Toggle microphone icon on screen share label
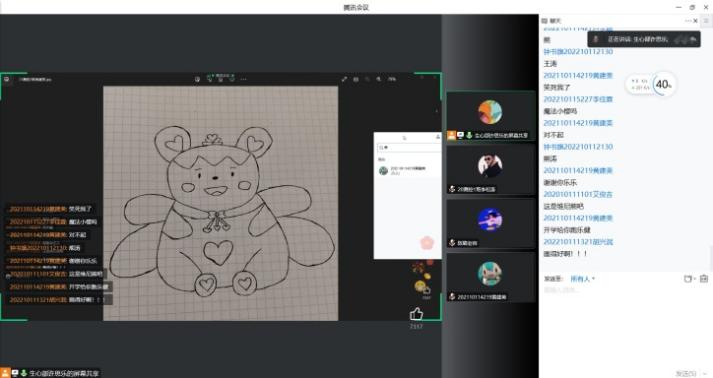The width and height of the screenshot is (713, 378). click(x=24, y=373)
